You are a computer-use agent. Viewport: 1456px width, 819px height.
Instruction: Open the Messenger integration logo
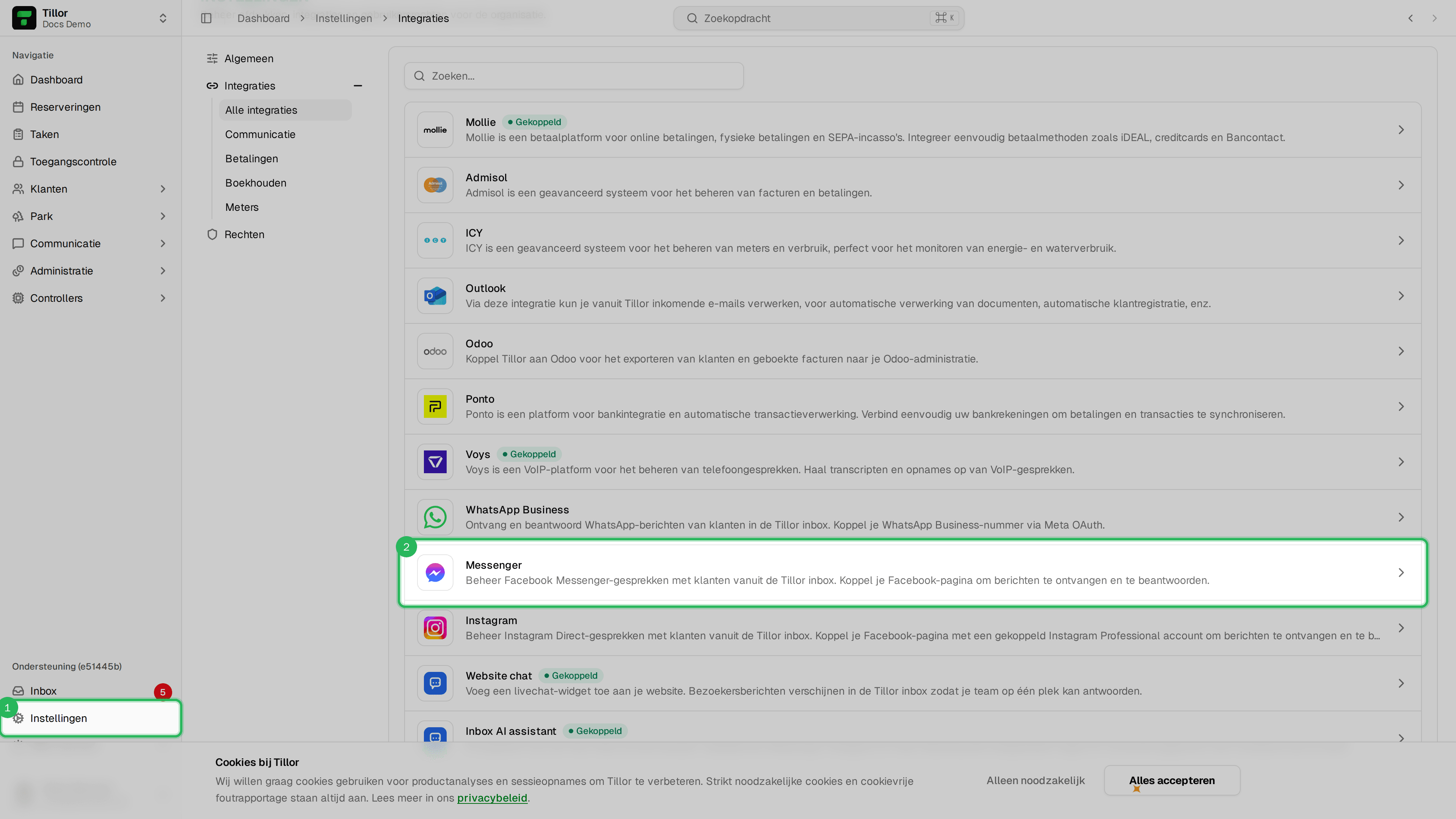click(x=435, y=573)
